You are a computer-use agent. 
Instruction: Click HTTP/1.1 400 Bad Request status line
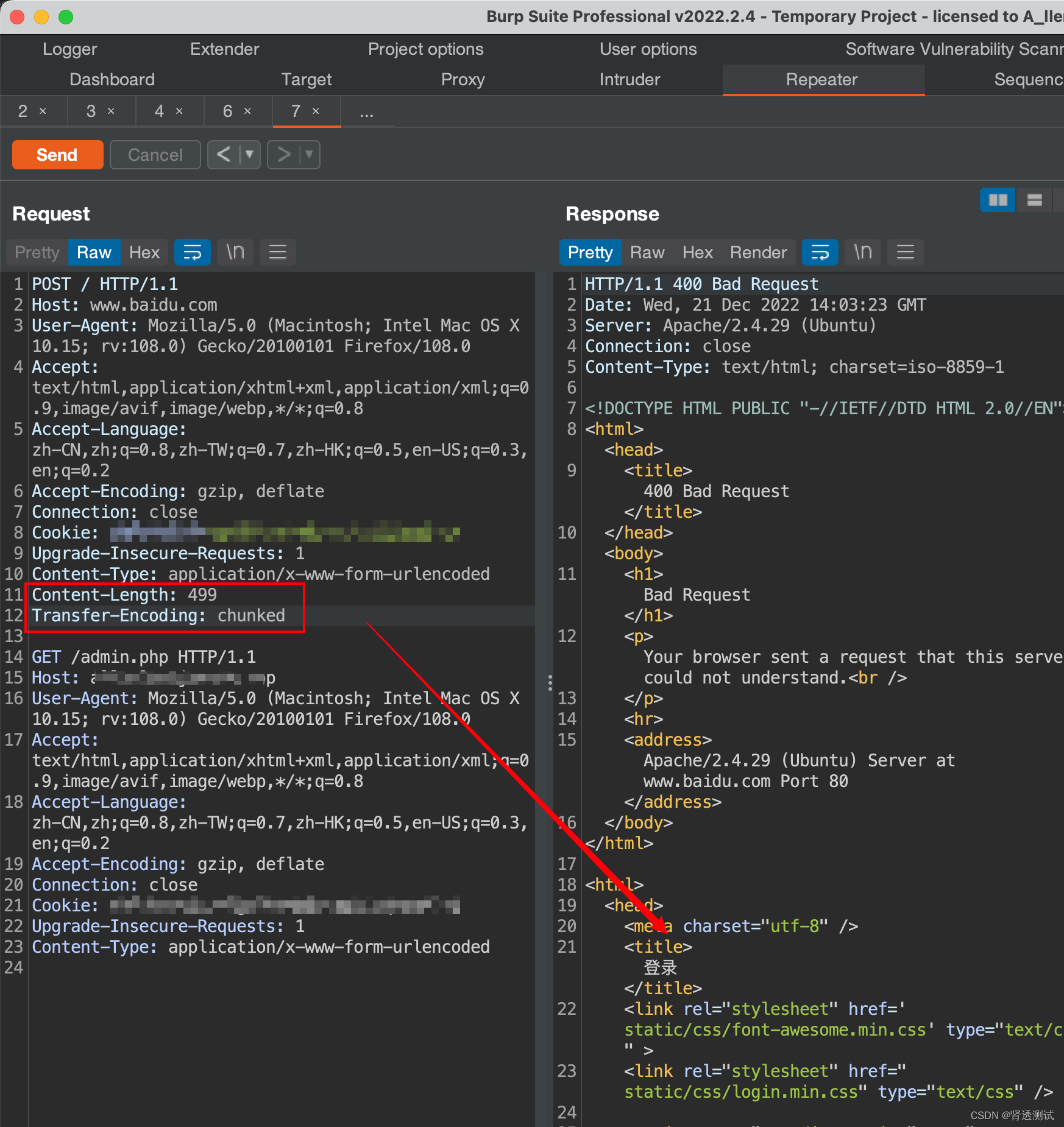(x=701, y=284)
